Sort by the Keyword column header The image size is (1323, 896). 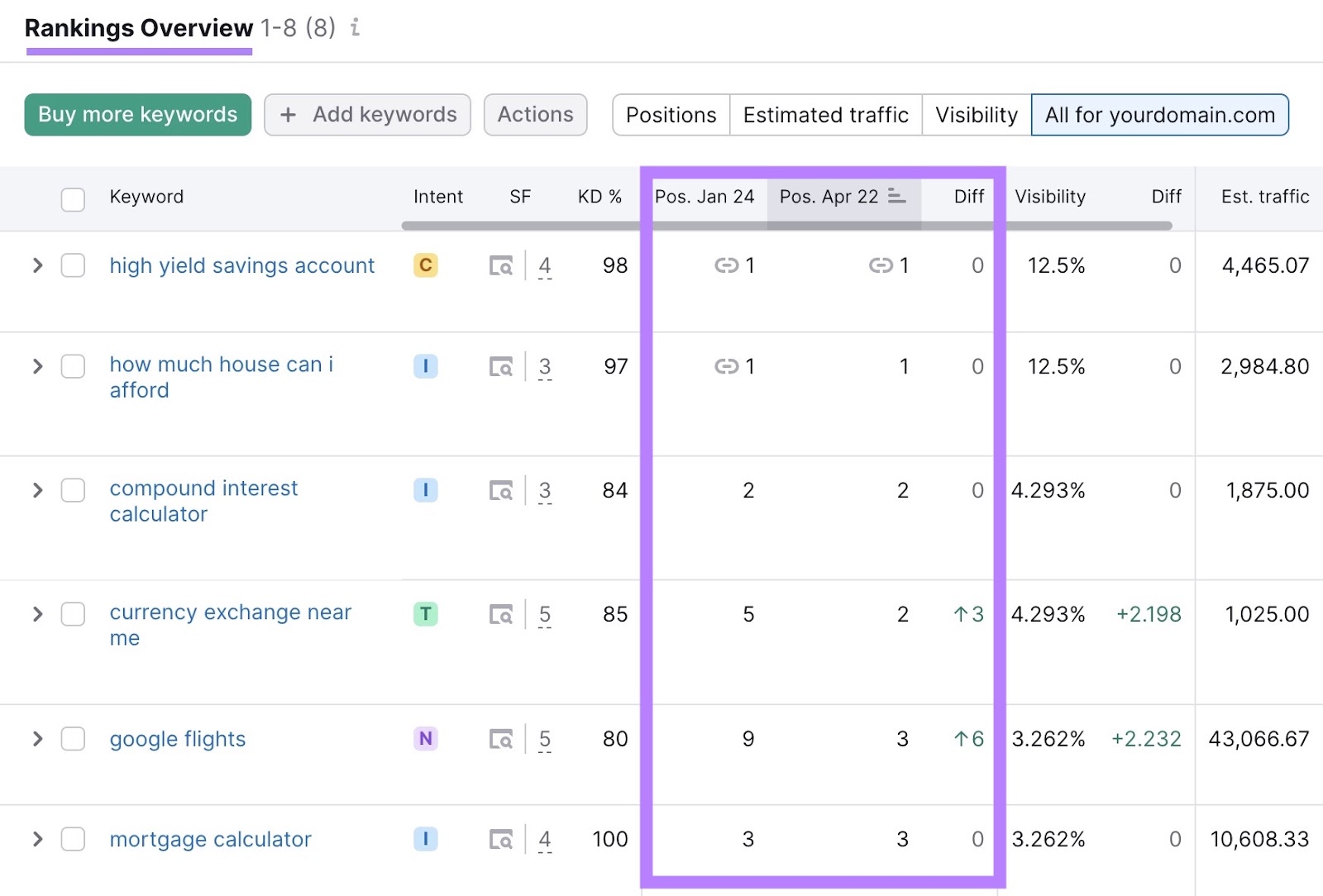point(146,197)
